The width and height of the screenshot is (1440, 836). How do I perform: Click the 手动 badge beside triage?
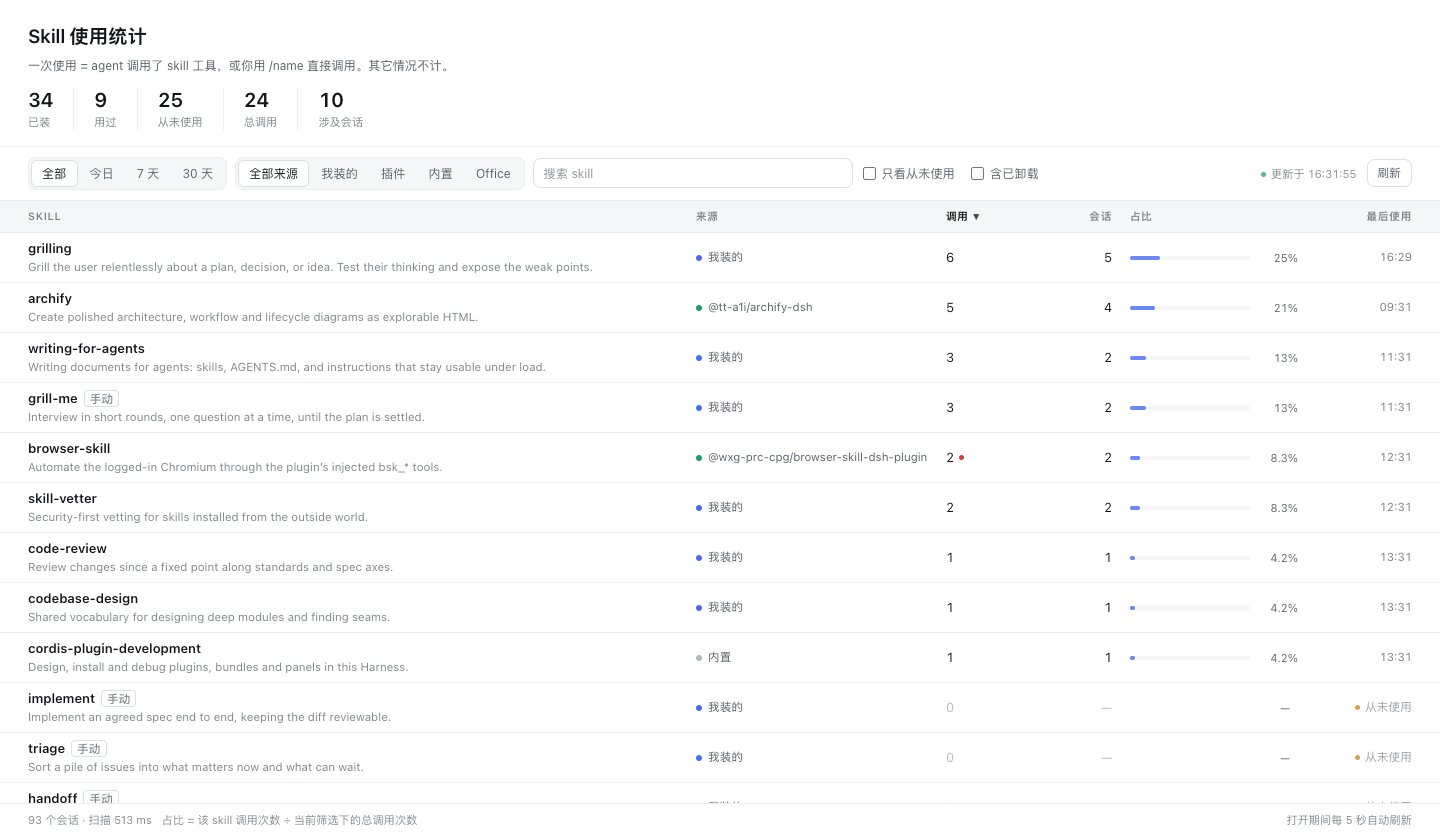89,749
